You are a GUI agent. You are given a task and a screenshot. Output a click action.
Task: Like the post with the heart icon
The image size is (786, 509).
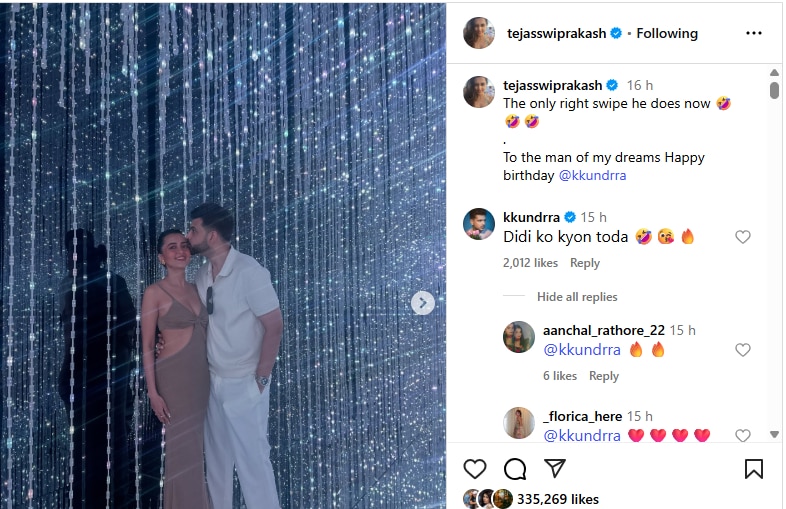[475, 468]
